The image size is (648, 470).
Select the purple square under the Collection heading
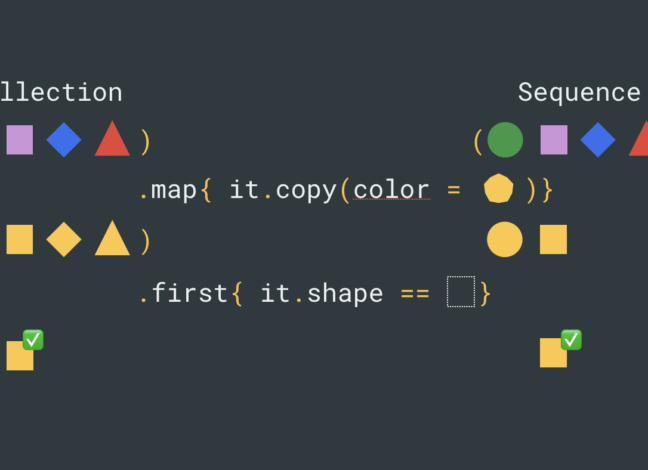(x=19, y=140)
